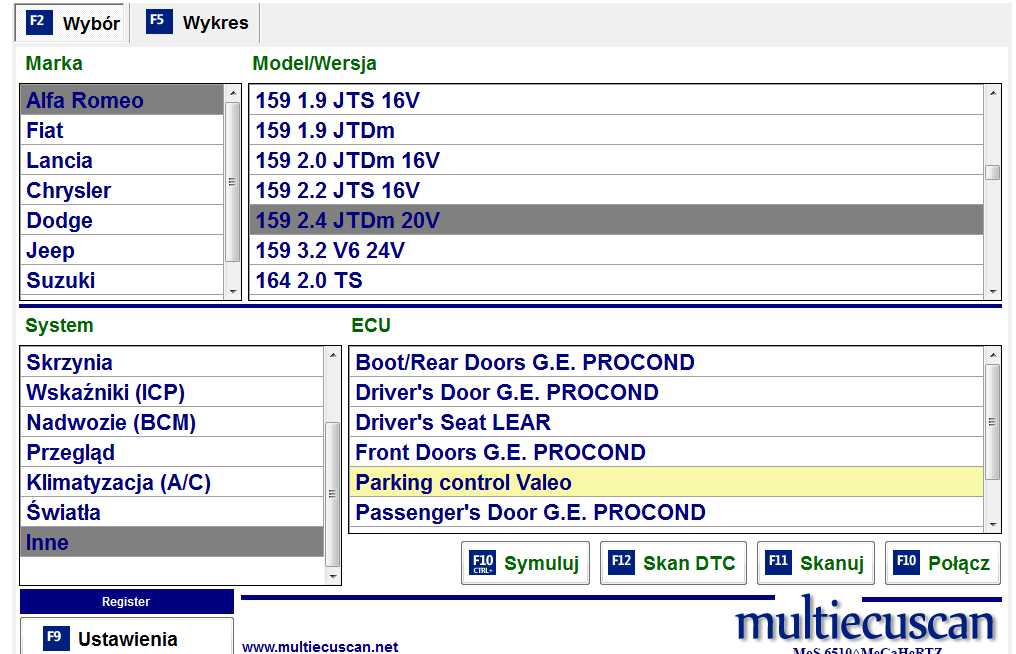Select Fiat in the Marka list

(122, 130)
